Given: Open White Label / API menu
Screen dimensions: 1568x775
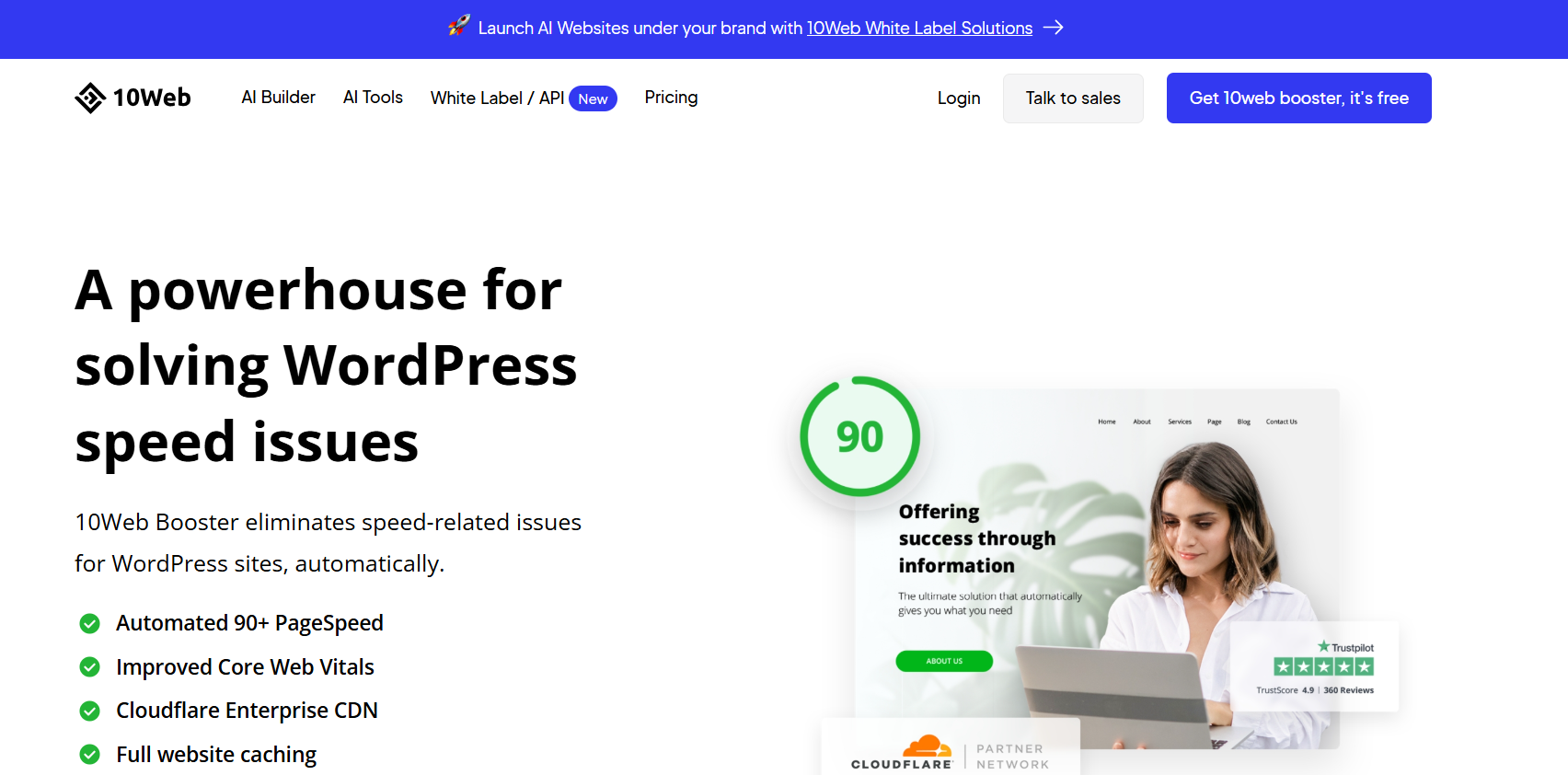Looking at the screenshot, I should [x=497, y=98].
